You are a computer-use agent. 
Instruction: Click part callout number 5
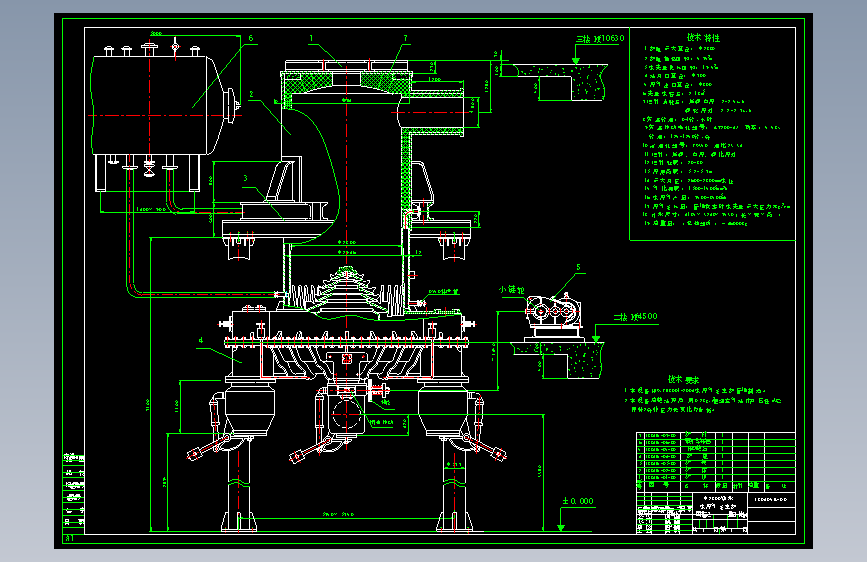[578, 267]
